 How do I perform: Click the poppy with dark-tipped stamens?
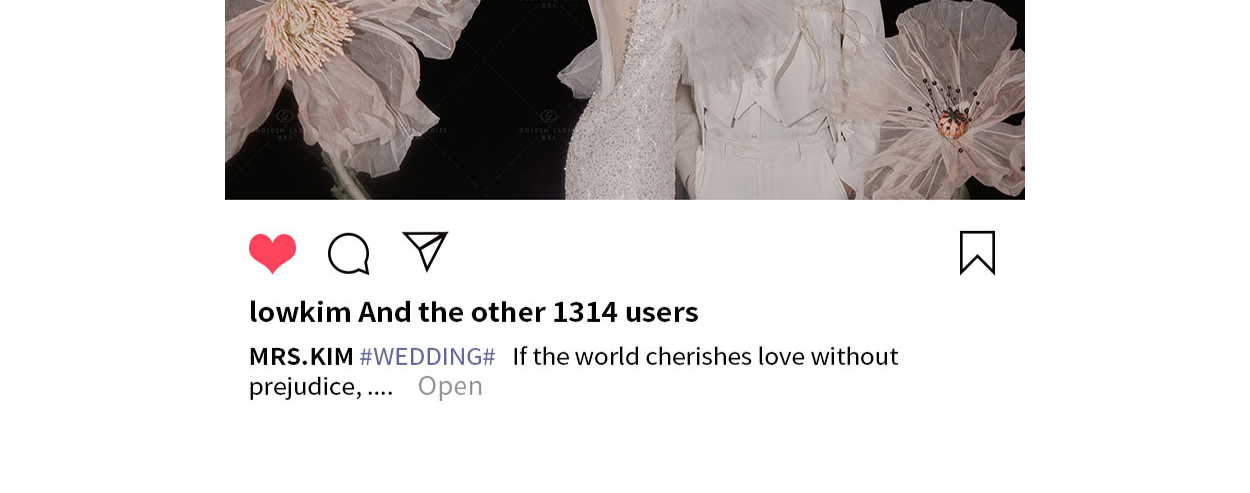(x=945, y=110)
